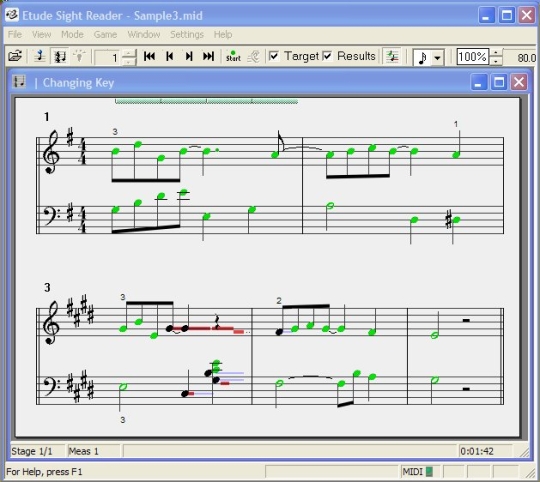The height and width of the screenshot is (482, 540).
Task: Select the grand-staff mode icon
Action: 60,56
